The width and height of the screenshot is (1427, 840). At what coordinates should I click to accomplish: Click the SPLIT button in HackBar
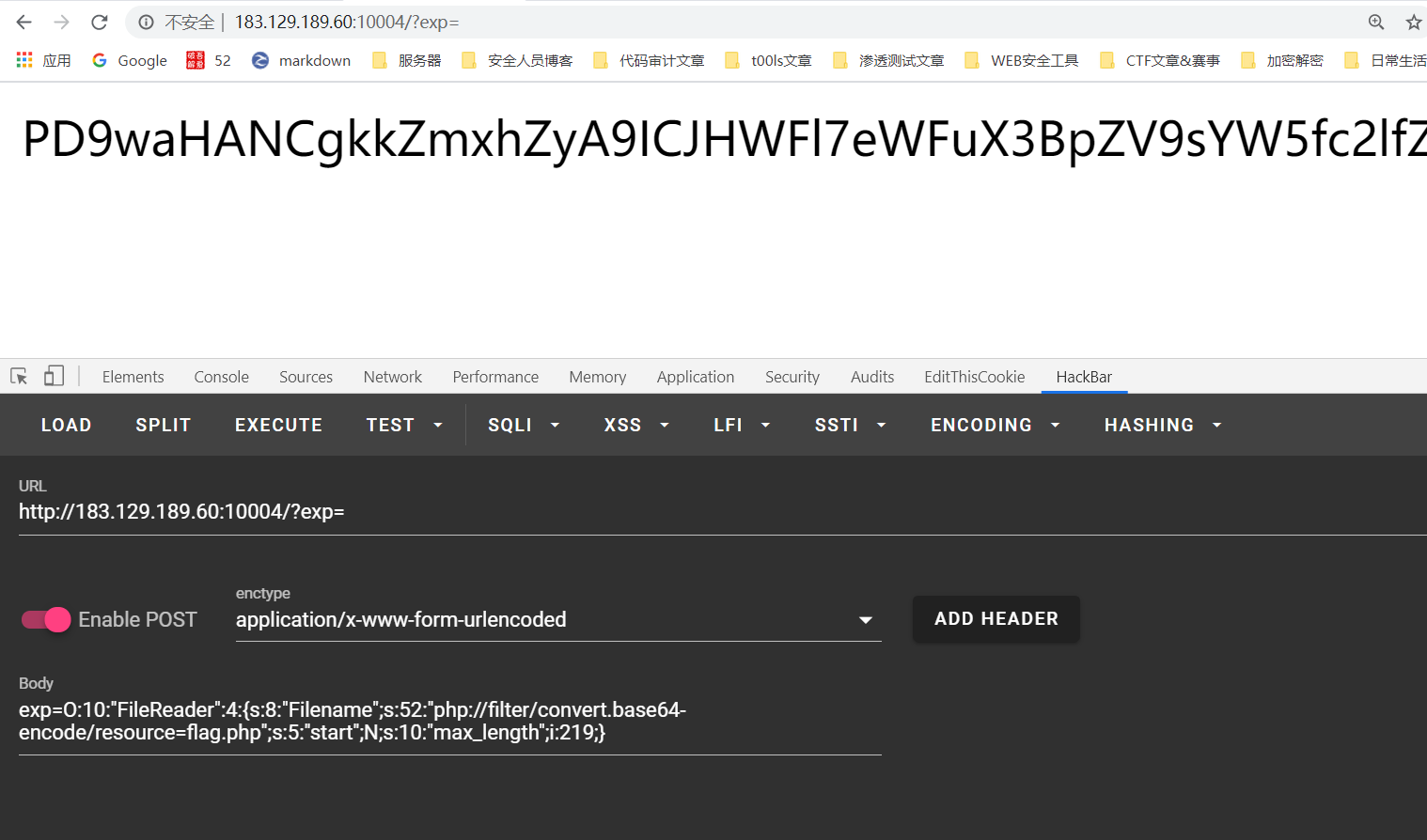coord(163,425)
